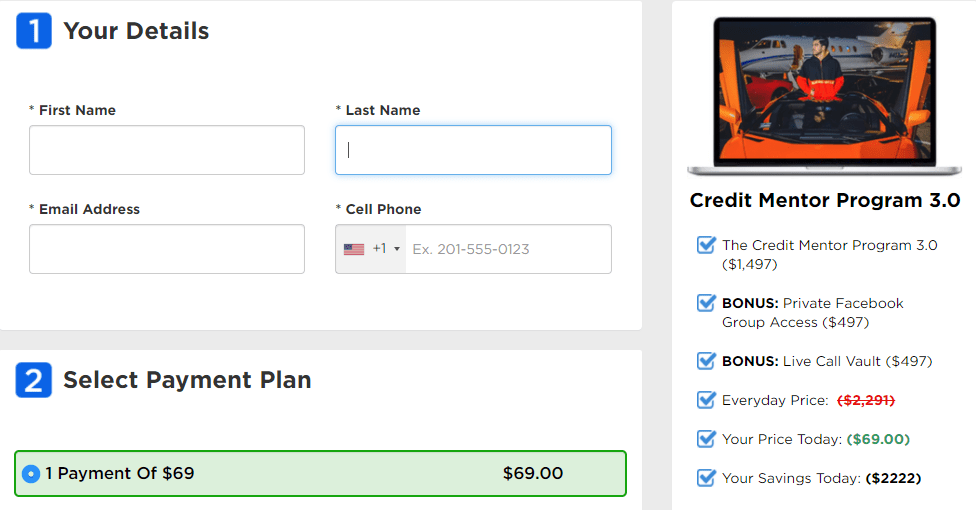976x510 pixels.
Task: Click the Credit Mentor Program 3.0 heading
Action: coord(825,201)
